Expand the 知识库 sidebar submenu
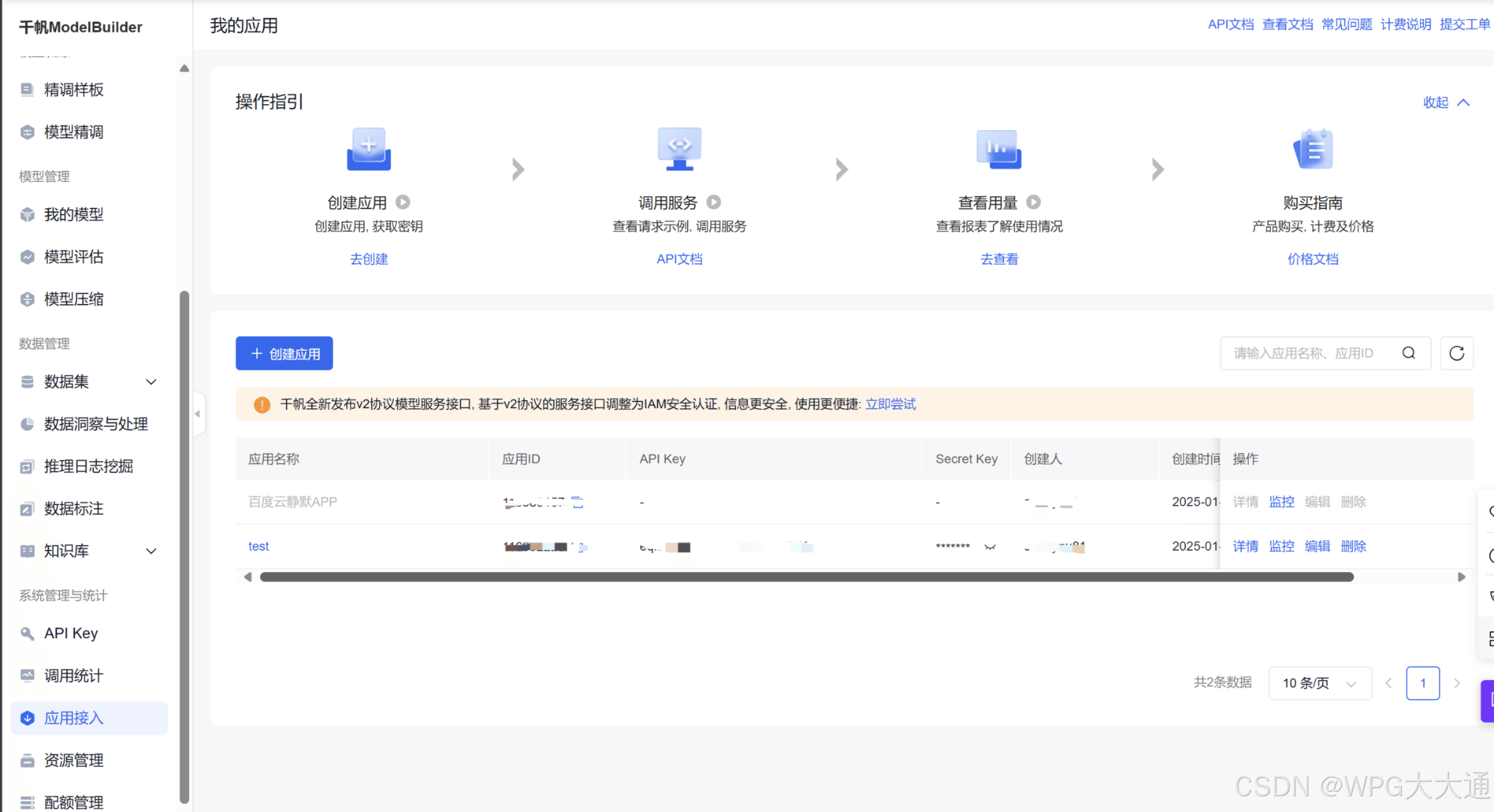This screenshot has width=1494, height=812. (151, 551)
